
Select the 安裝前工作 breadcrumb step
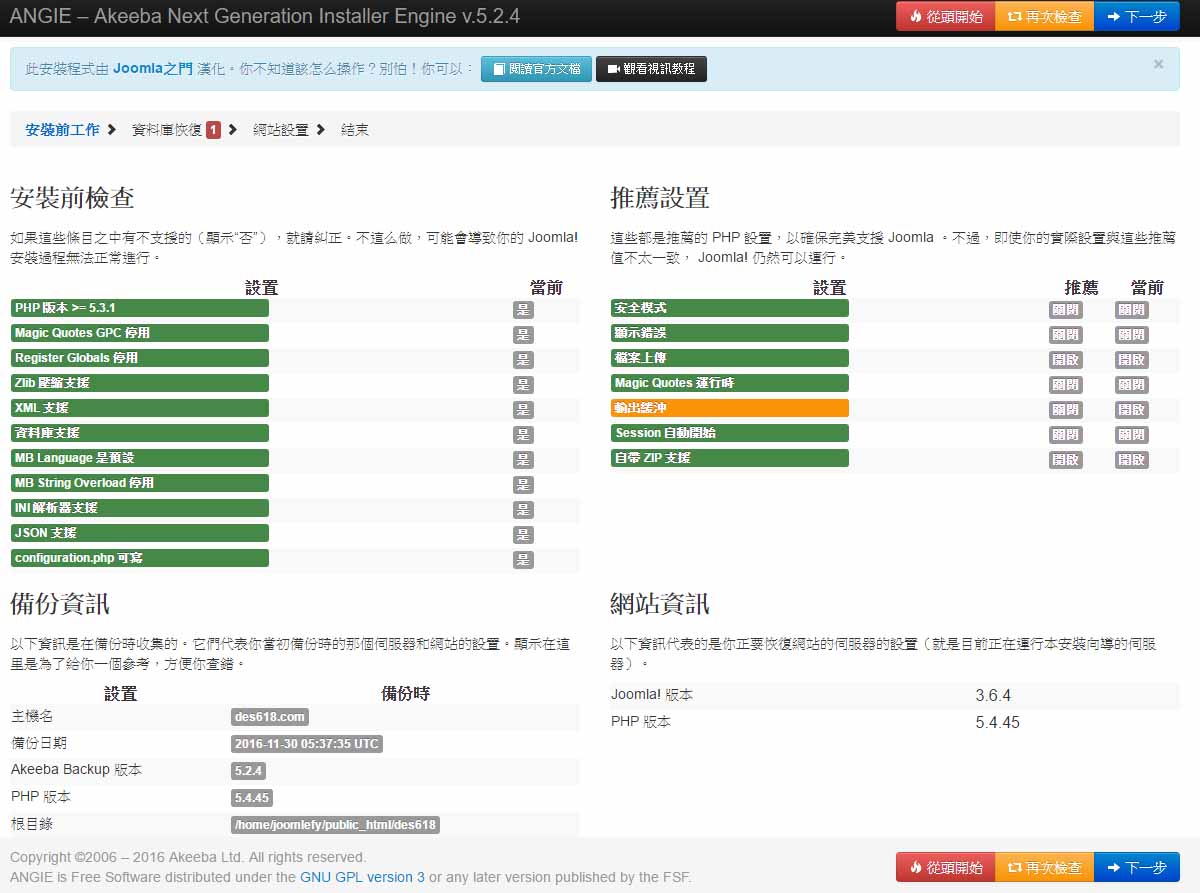(62, 130)
